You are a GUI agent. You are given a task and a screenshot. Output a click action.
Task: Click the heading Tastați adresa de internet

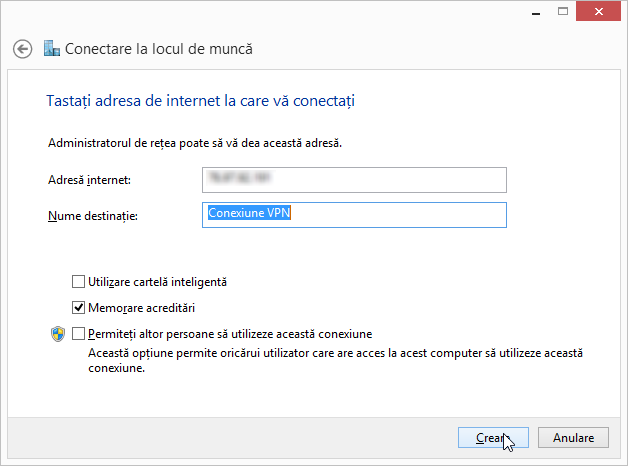point(201,101)
